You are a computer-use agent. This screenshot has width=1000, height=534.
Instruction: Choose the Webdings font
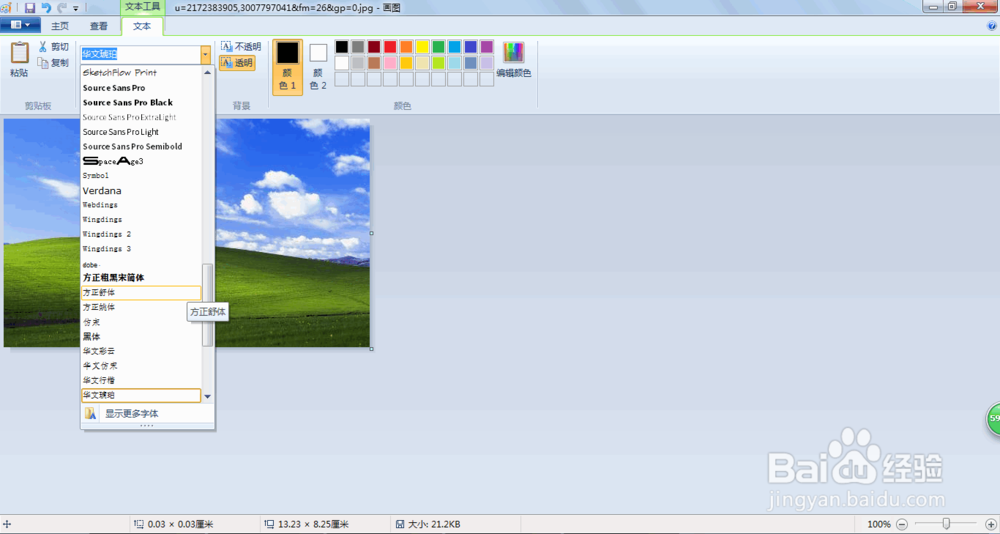coord(141,205)
